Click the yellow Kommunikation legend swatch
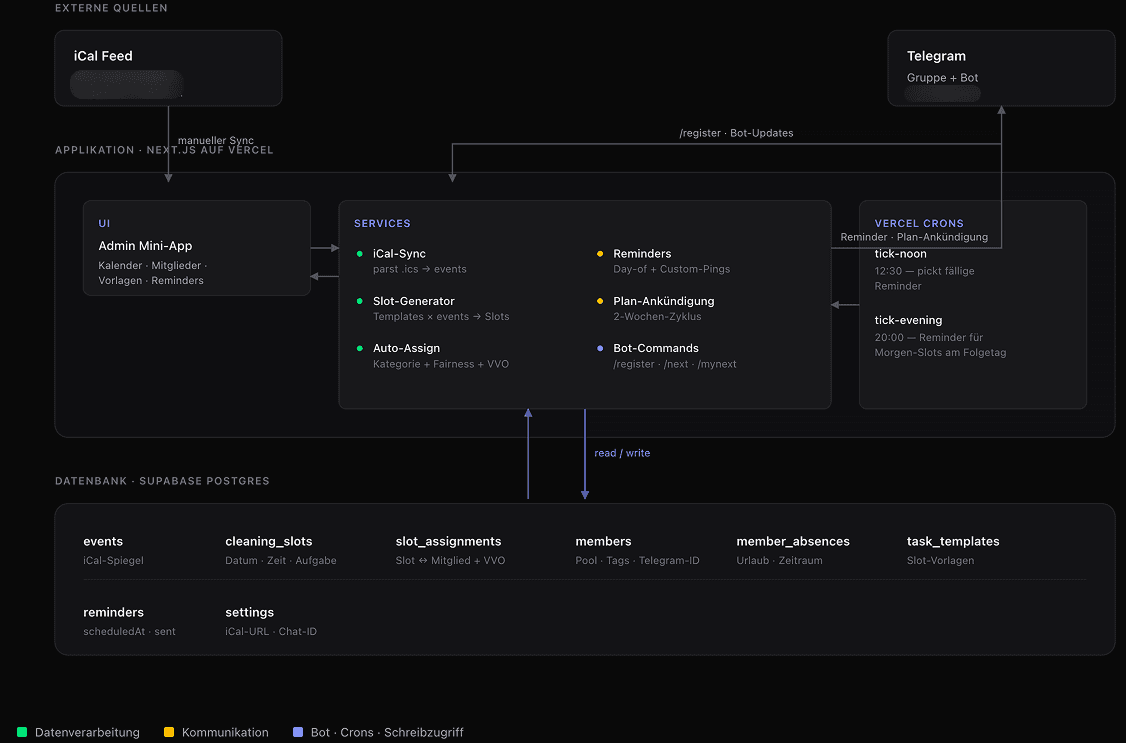Viewport: 1126px width, 743px height. click(169, 732)
